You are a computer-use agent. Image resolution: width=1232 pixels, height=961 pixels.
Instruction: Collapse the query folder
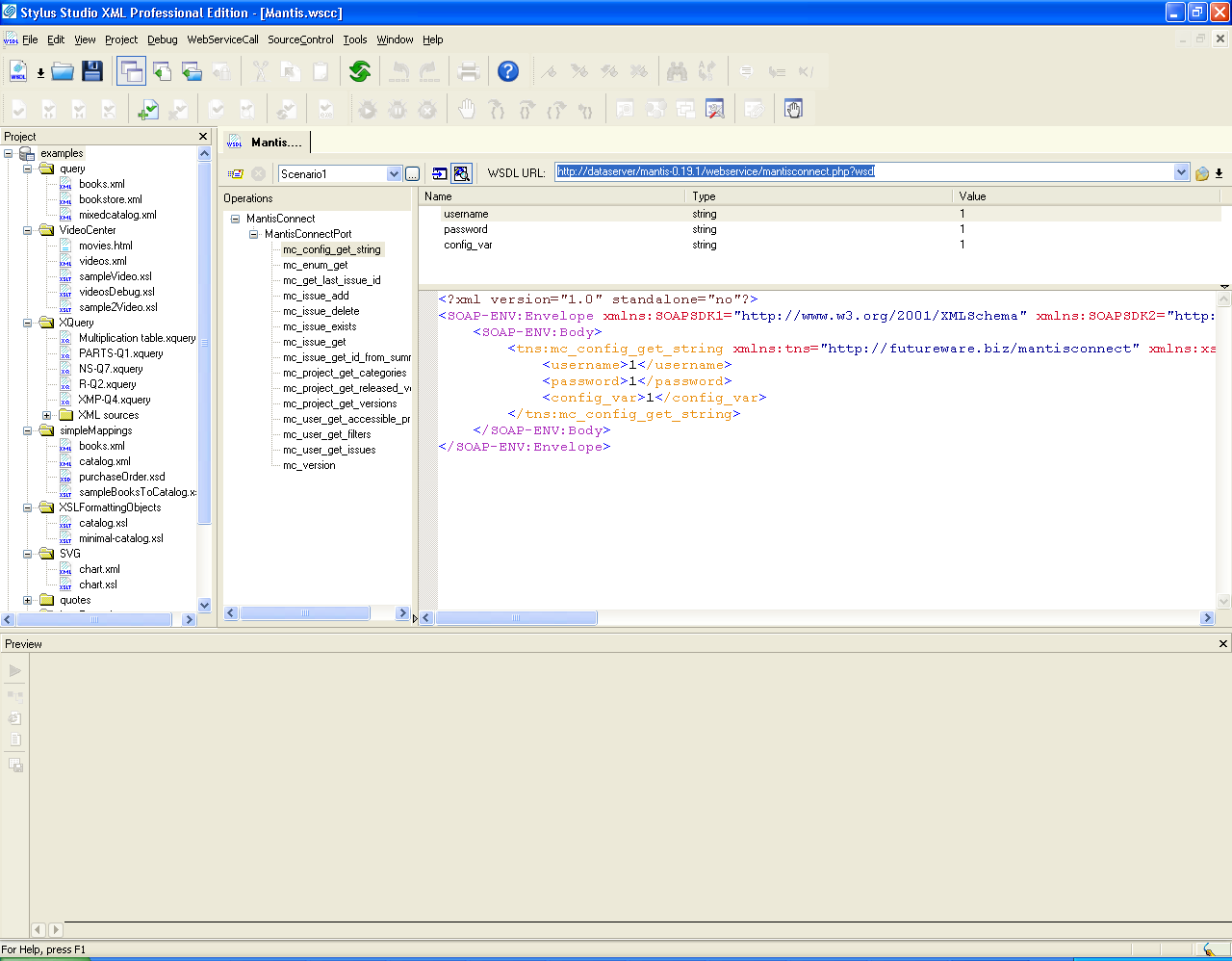pos(28,169)
